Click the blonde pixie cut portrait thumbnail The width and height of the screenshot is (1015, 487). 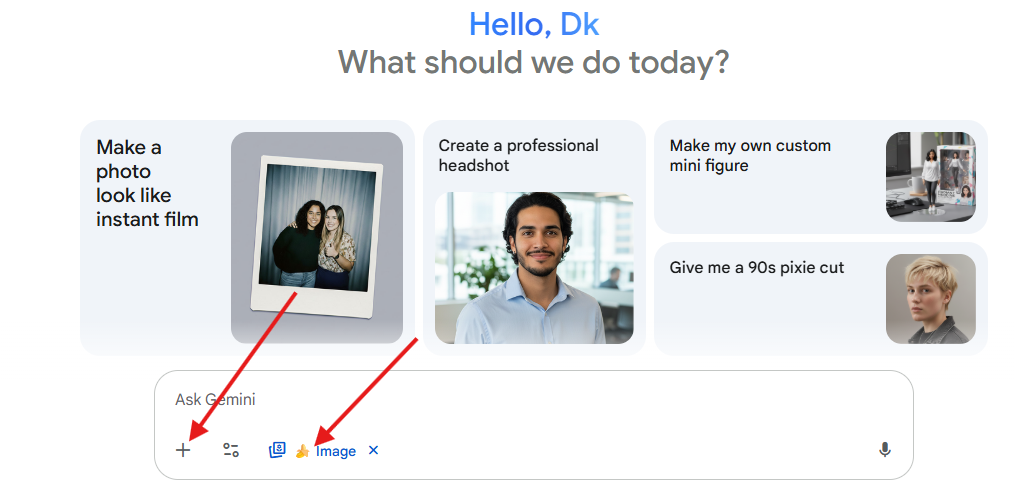click(x=930, y=298)
